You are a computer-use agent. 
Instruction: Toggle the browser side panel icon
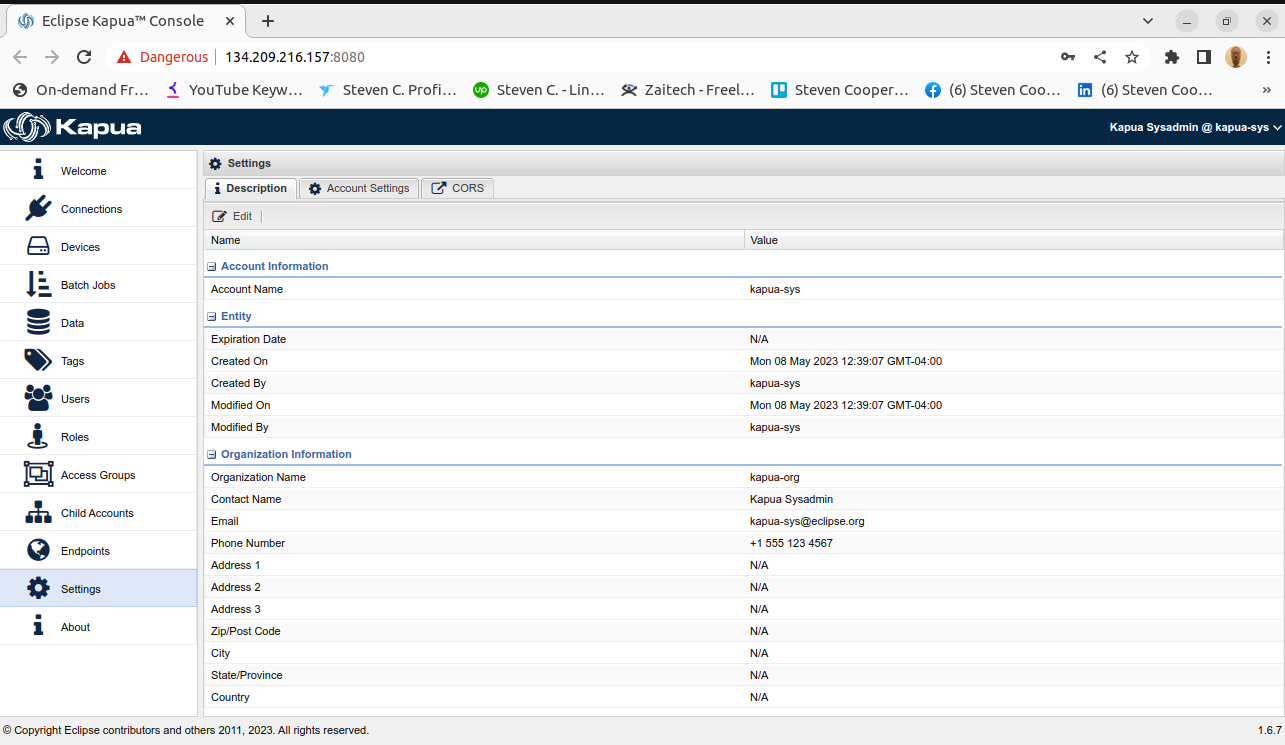[1204, 57]
